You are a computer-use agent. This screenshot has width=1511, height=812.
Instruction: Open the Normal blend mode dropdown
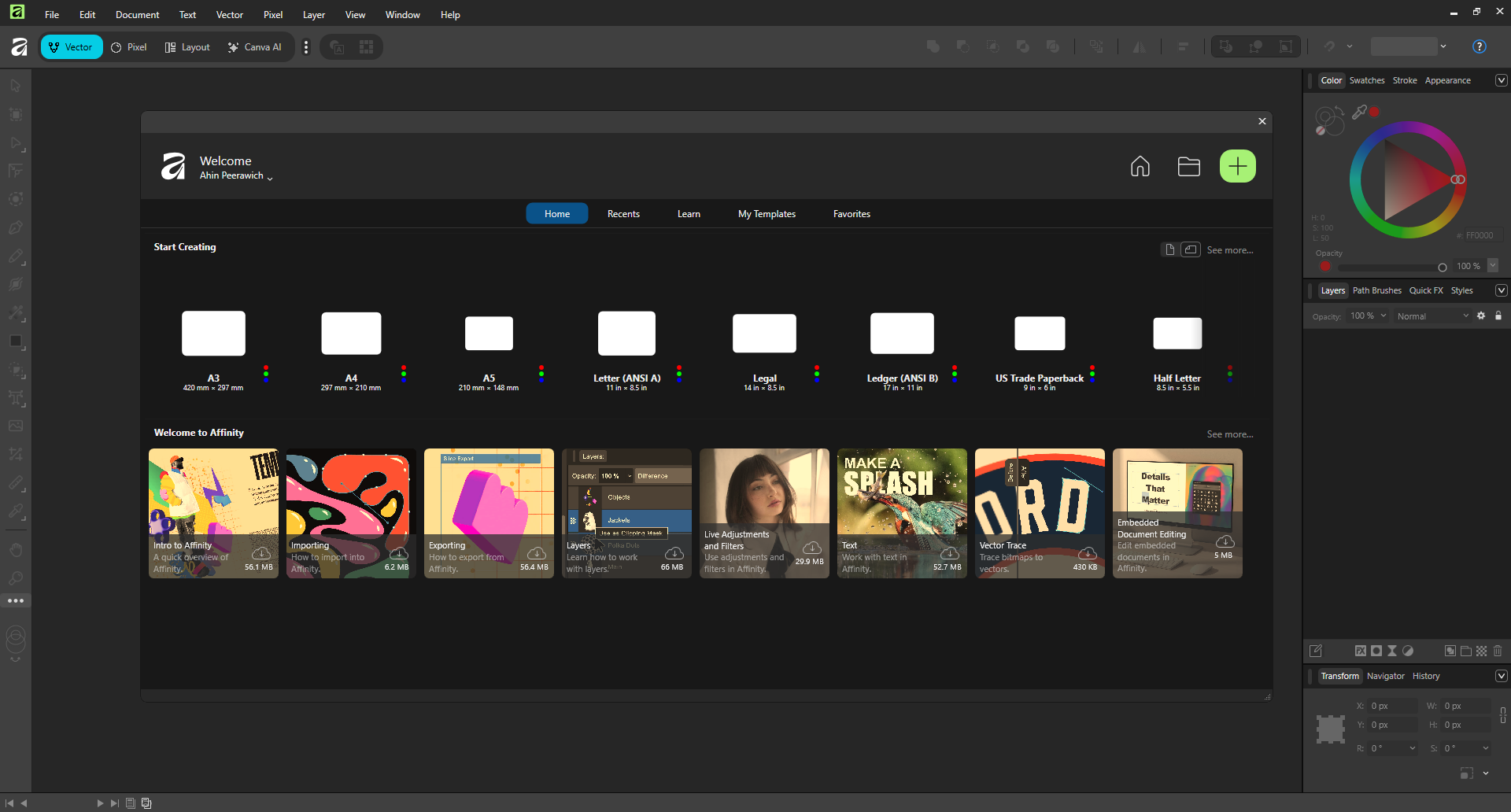1432,316
